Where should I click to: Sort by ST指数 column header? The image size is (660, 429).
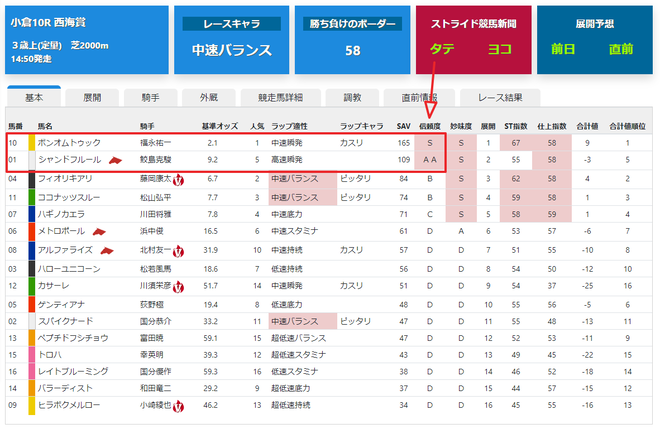click(x=516, y=126)
